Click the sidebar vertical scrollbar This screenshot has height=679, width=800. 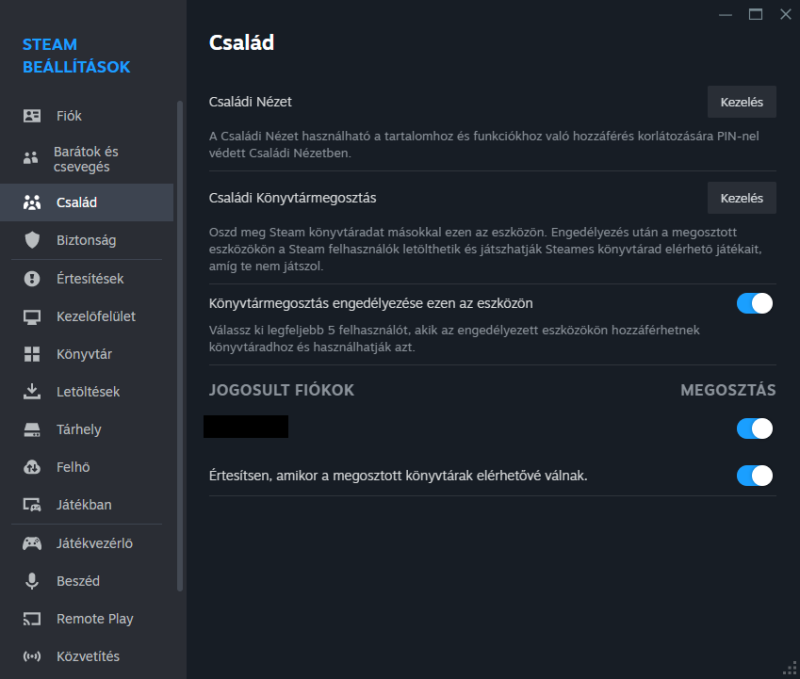pyautogui.click(x=180, y=340)
